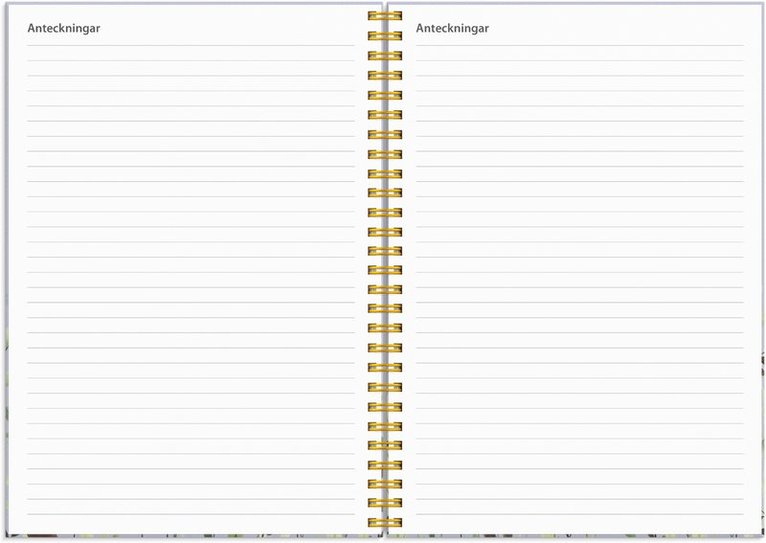Click the second ruled line on right page
766x543 pixels.
point(579,61)
